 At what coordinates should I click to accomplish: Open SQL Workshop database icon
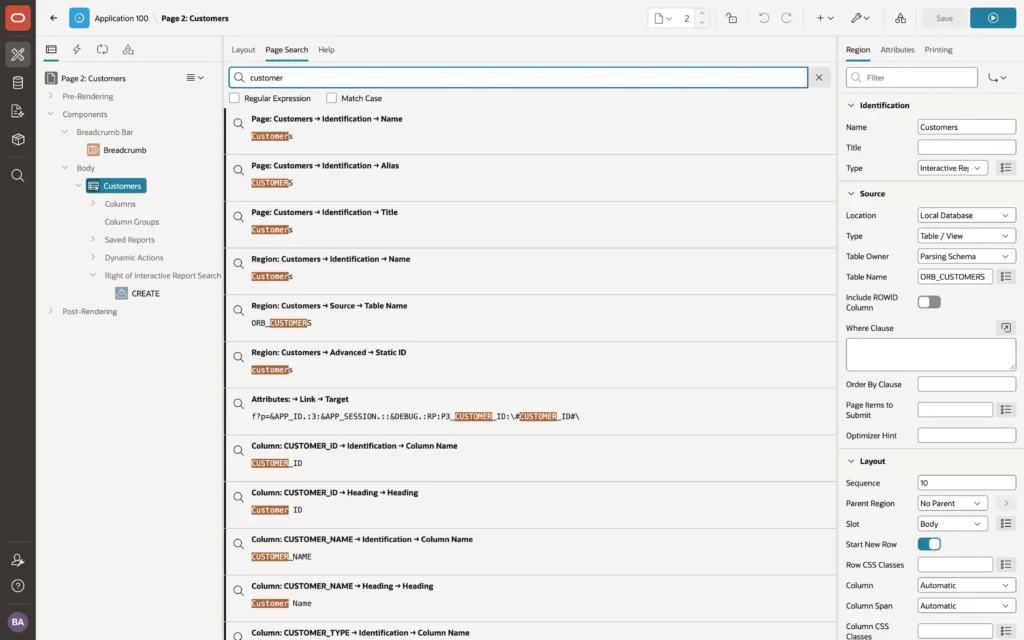(x=18, y=83)
